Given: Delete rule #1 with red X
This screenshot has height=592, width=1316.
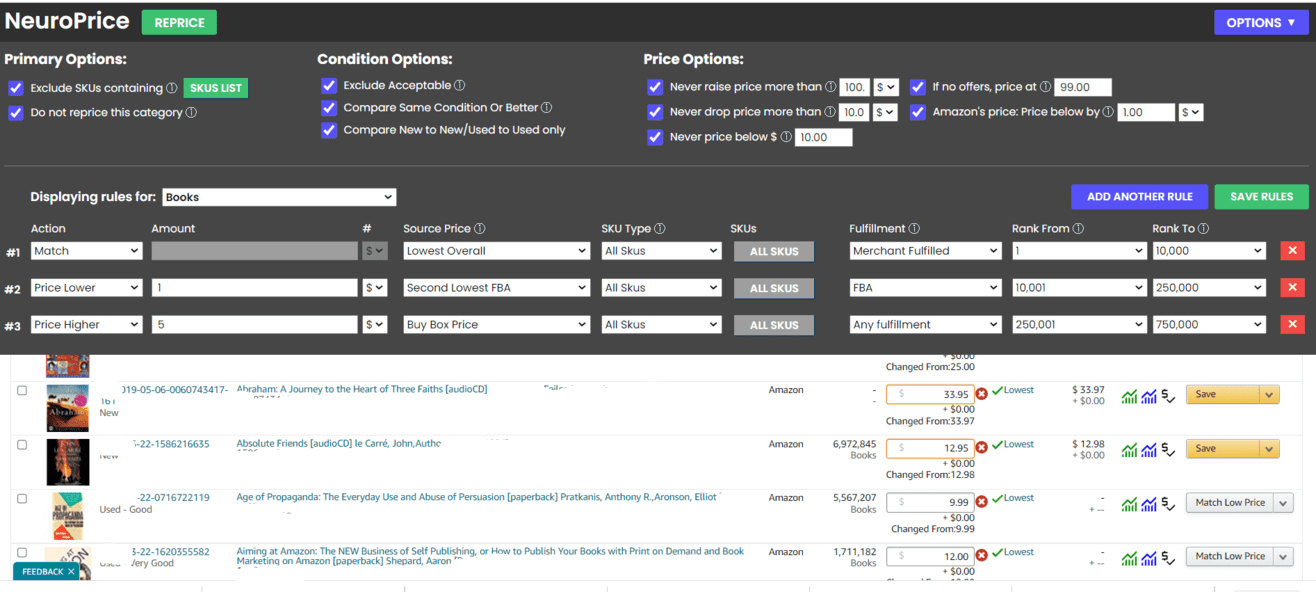Looking at the screenshot, I should pos(1292,251).
